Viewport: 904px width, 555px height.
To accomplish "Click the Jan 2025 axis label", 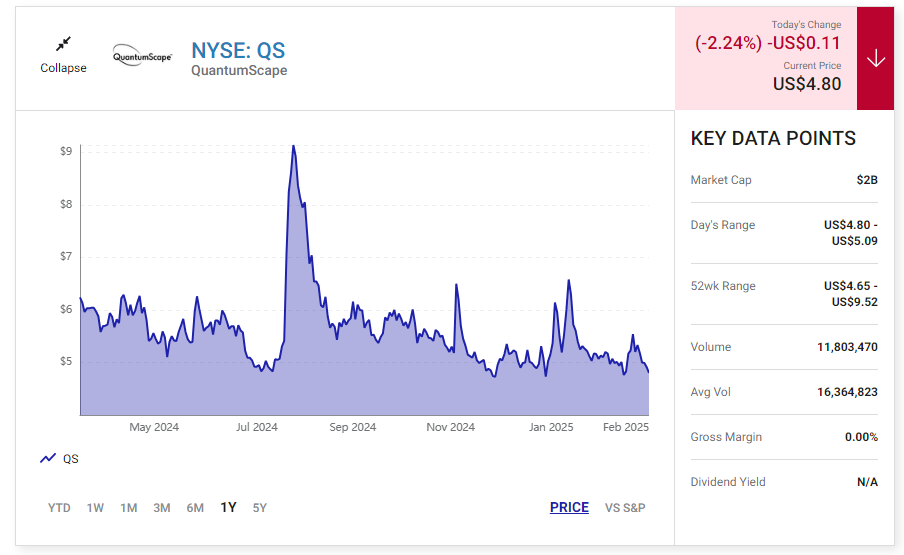I will click(551, 427).
